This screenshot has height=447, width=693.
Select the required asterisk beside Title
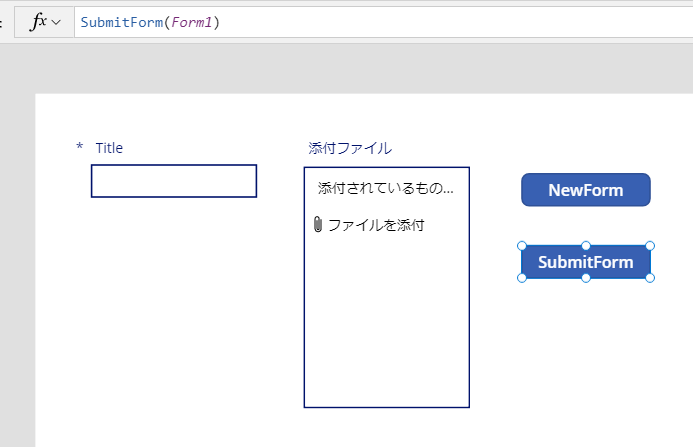[80, 146]
